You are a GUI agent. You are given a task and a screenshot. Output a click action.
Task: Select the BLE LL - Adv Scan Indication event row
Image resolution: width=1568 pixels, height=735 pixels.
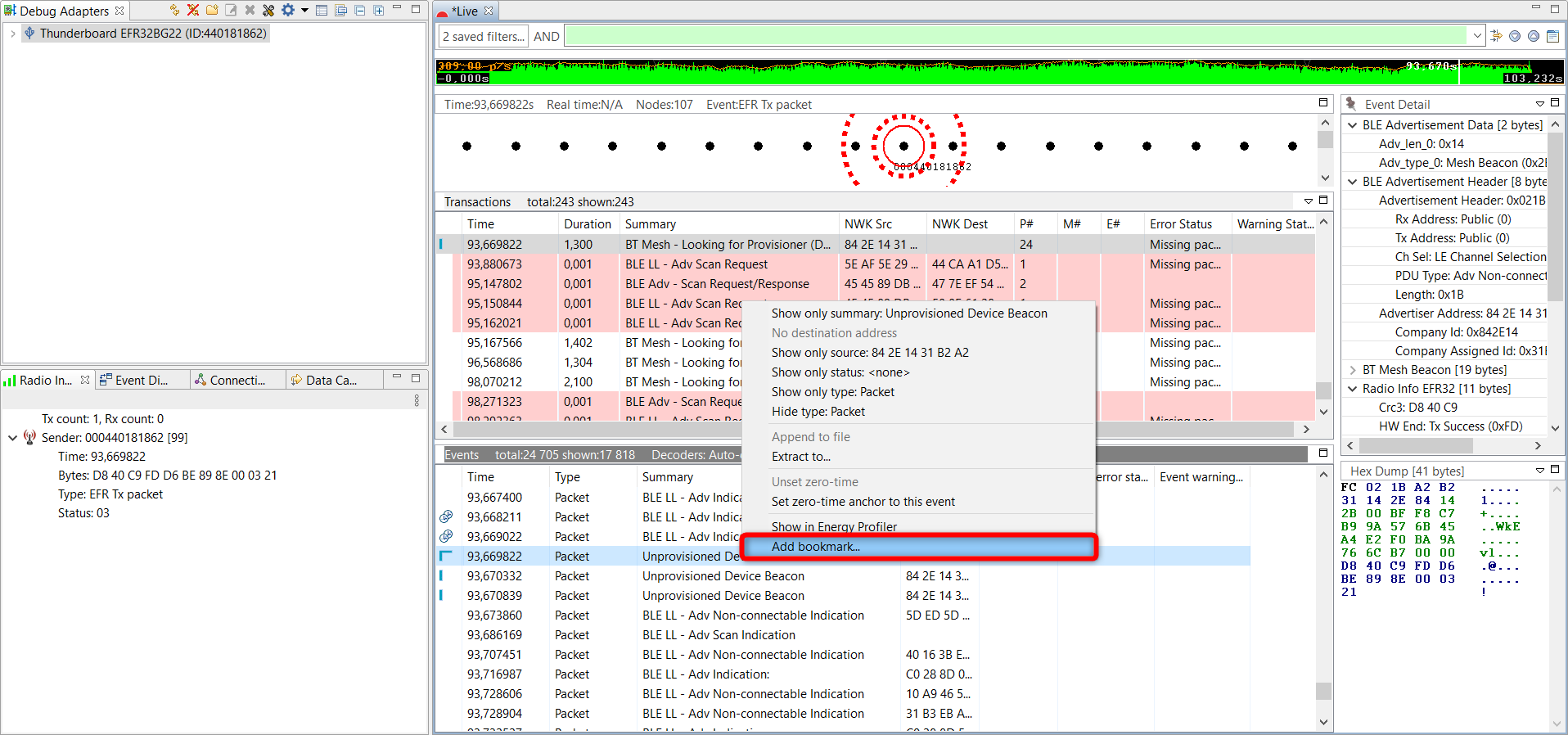[843, 634]
